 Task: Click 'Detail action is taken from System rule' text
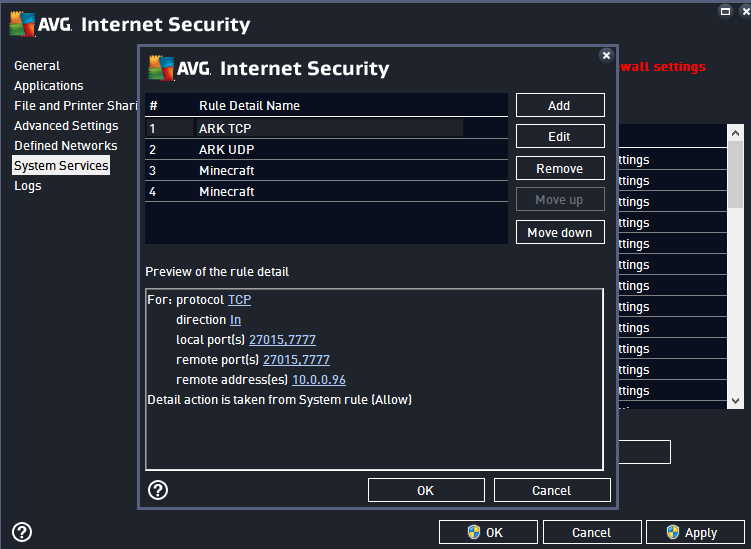pos(279,400)
